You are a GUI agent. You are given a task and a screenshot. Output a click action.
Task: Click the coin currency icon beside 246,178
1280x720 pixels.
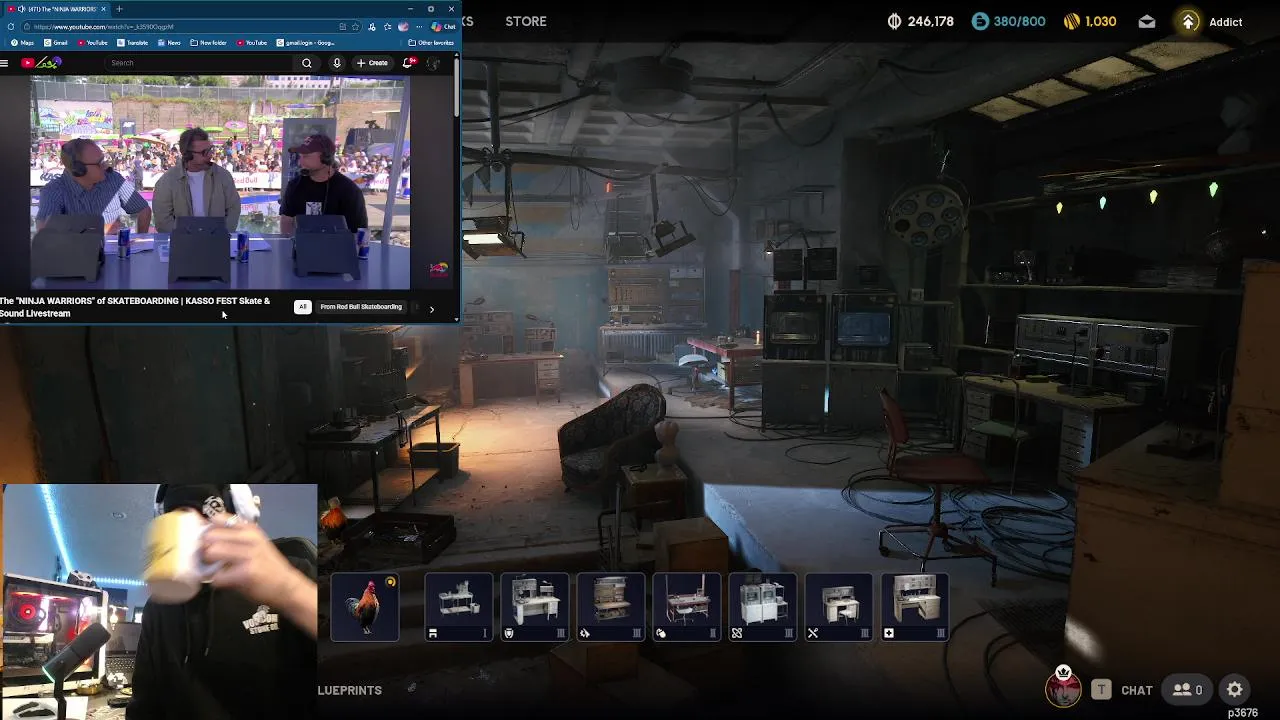click(894, 21)
